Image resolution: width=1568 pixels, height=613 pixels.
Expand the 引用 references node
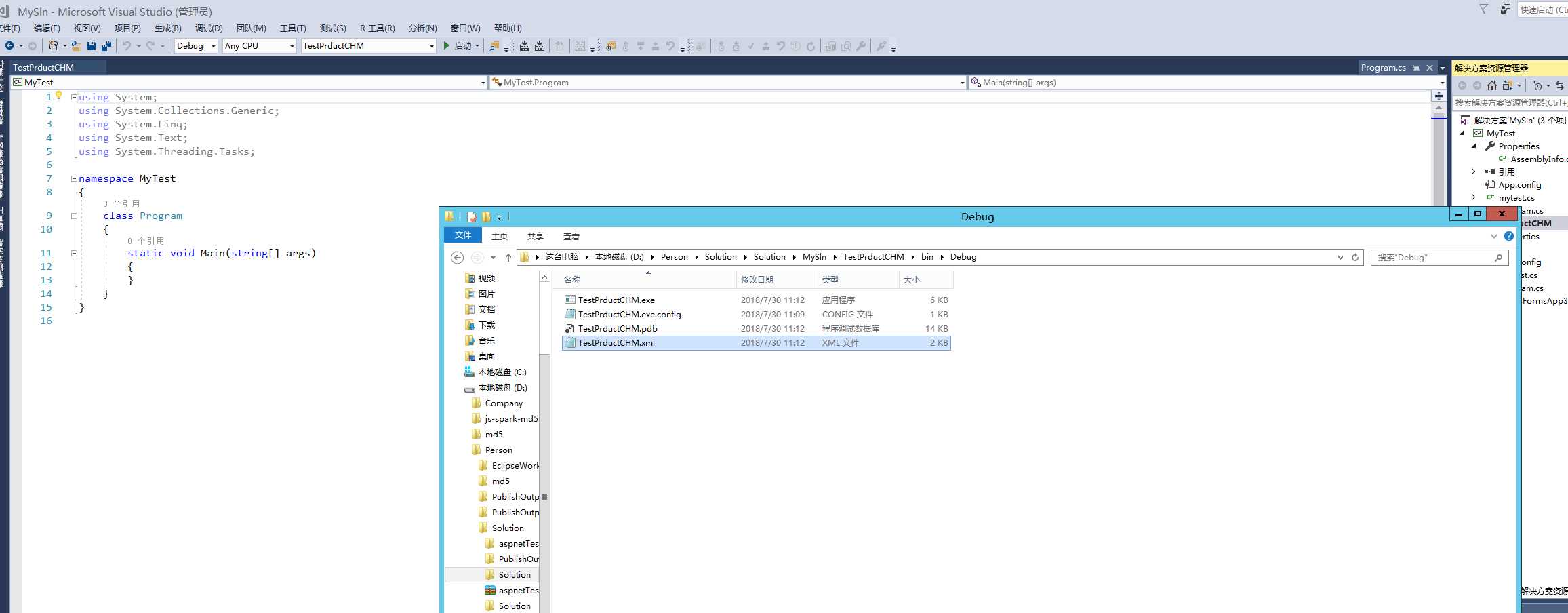click(1473, 172)
